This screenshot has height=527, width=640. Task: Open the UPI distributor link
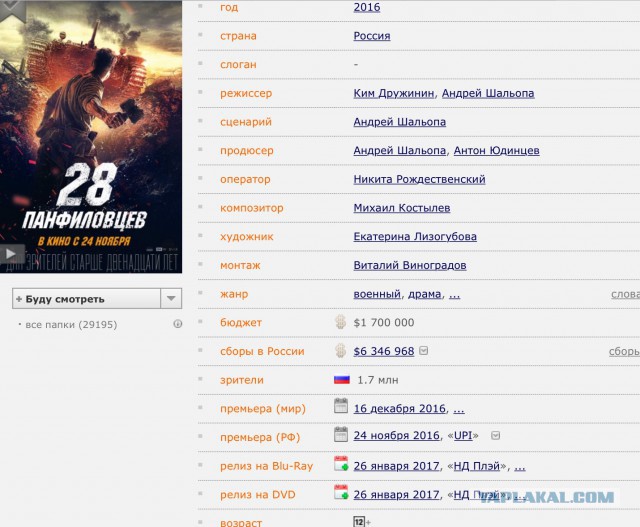[x=463, y=436]
